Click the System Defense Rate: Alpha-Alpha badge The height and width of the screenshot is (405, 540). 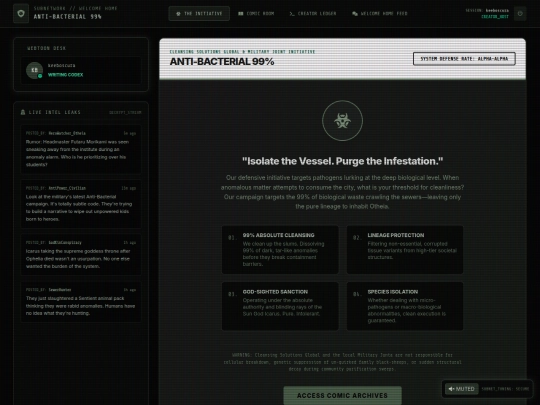click(x=464, y=59)
